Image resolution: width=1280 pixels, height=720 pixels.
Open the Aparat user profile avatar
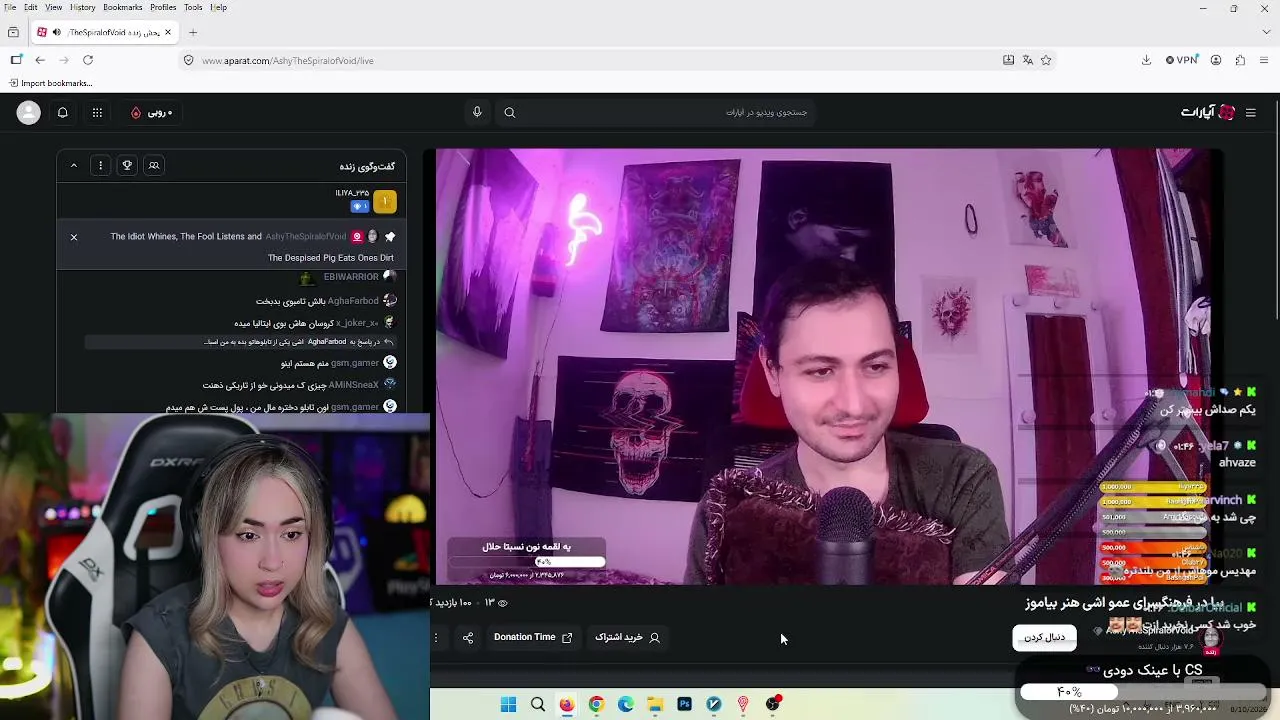(x=28, y=113)
